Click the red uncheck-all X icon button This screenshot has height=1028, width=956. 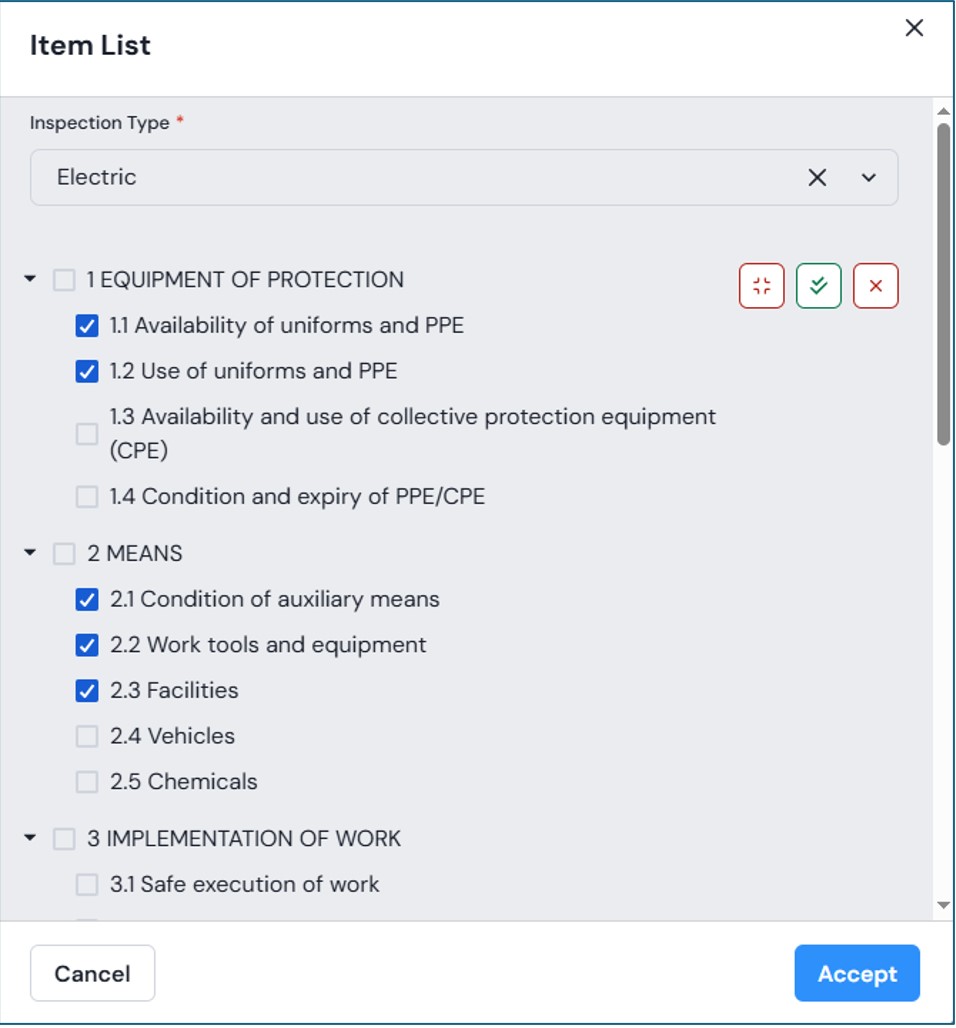(x=876, y=286)
